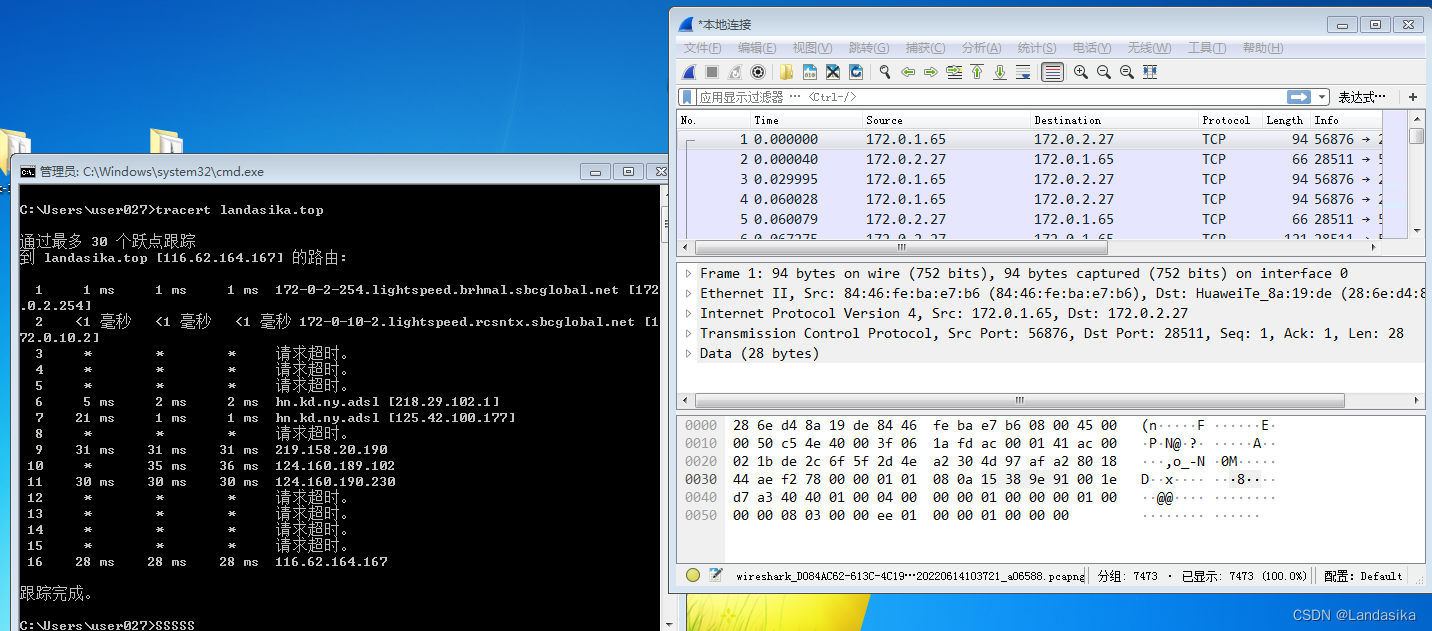
Task: Open a capture file using folder icon
Action: 787,72
